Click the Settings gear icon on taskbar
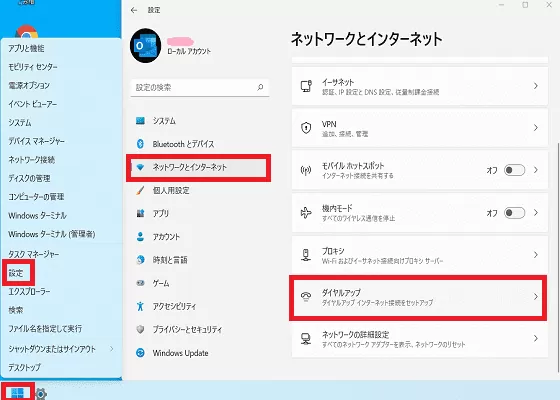 pos(41,394)
